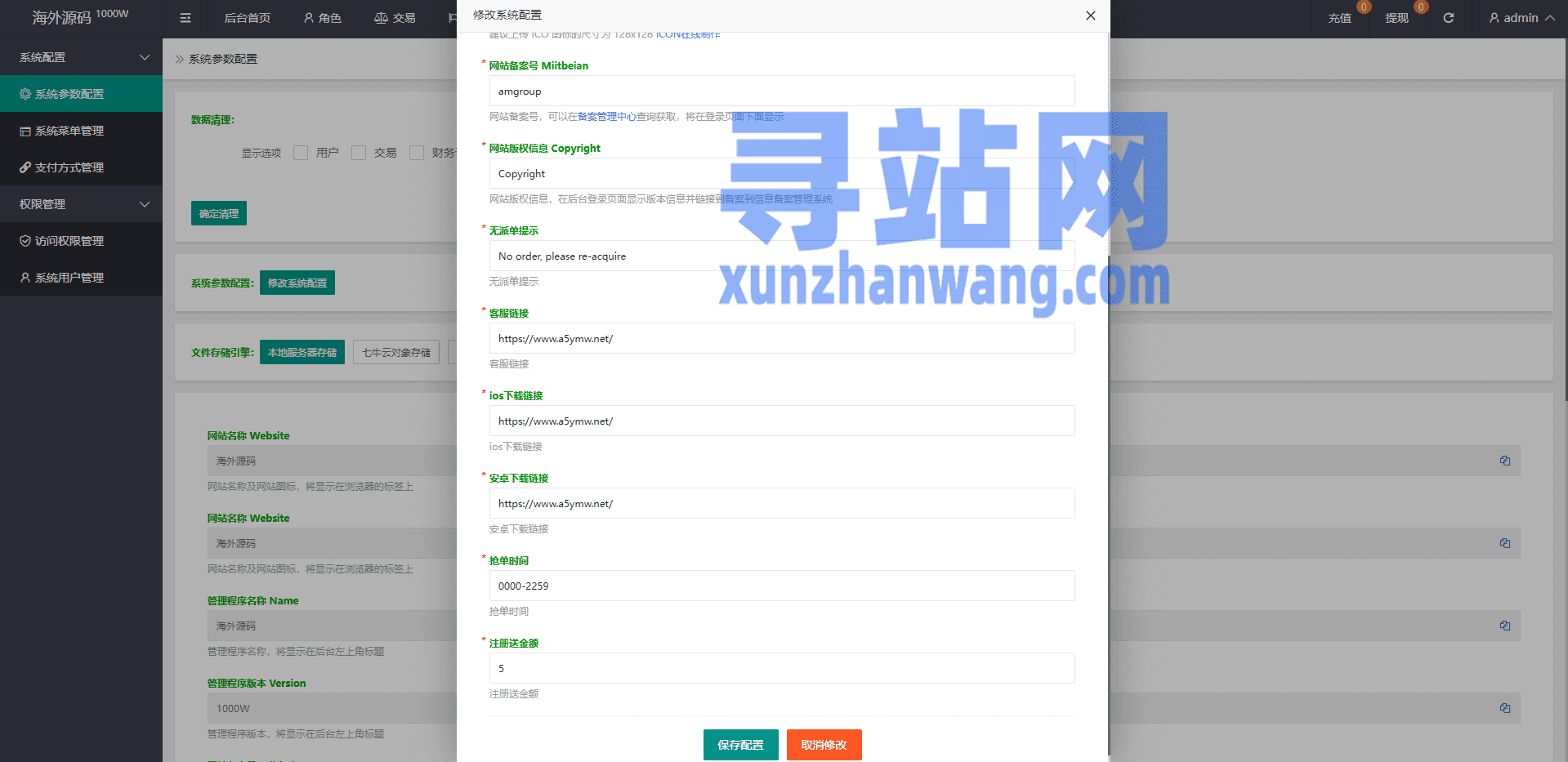The width and height of the screenshot is (1568, 762).
Task: Open the admin user menu
Action: coord(1521,18)
